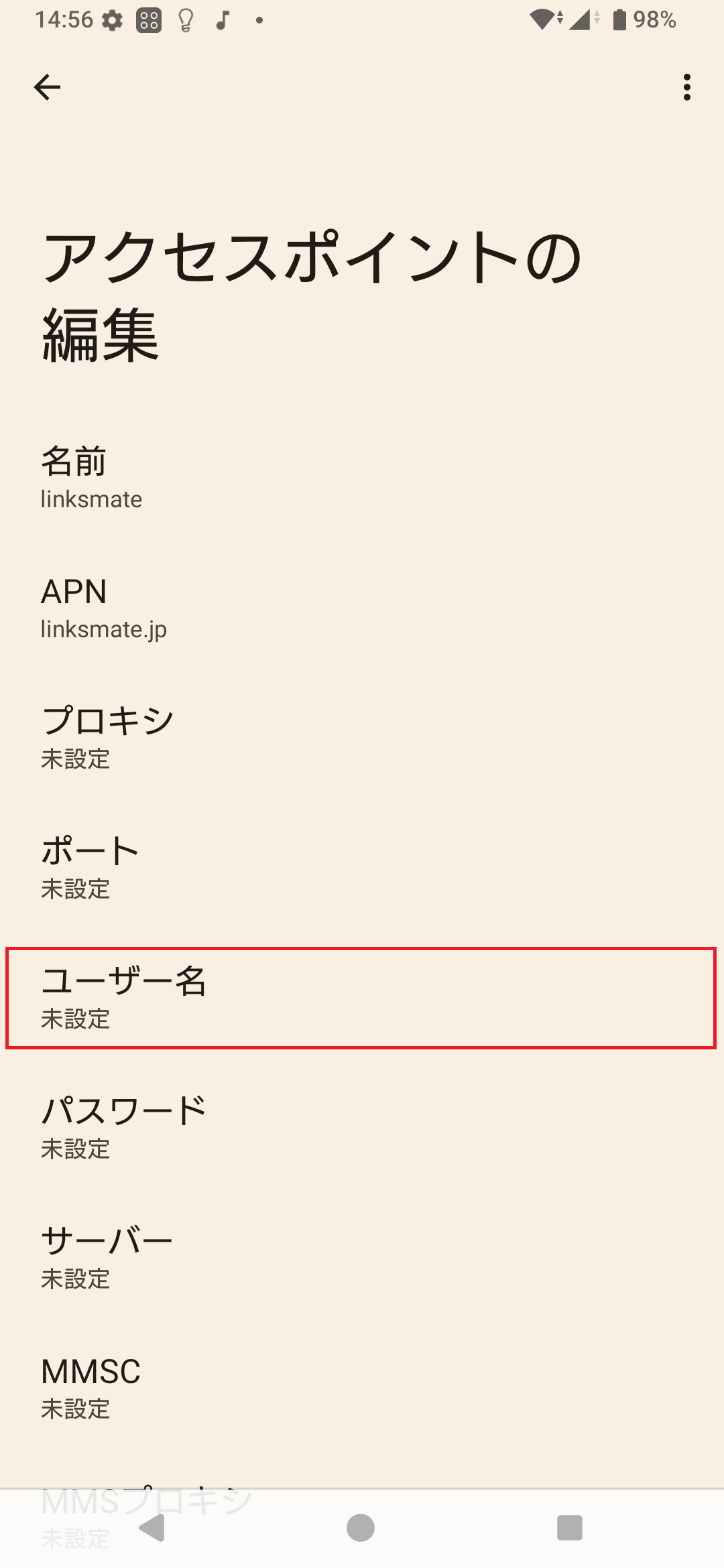Tap the settings gear icon in status bar
The width and height of the screenshot is (724, 1568).
pos(111,20)
